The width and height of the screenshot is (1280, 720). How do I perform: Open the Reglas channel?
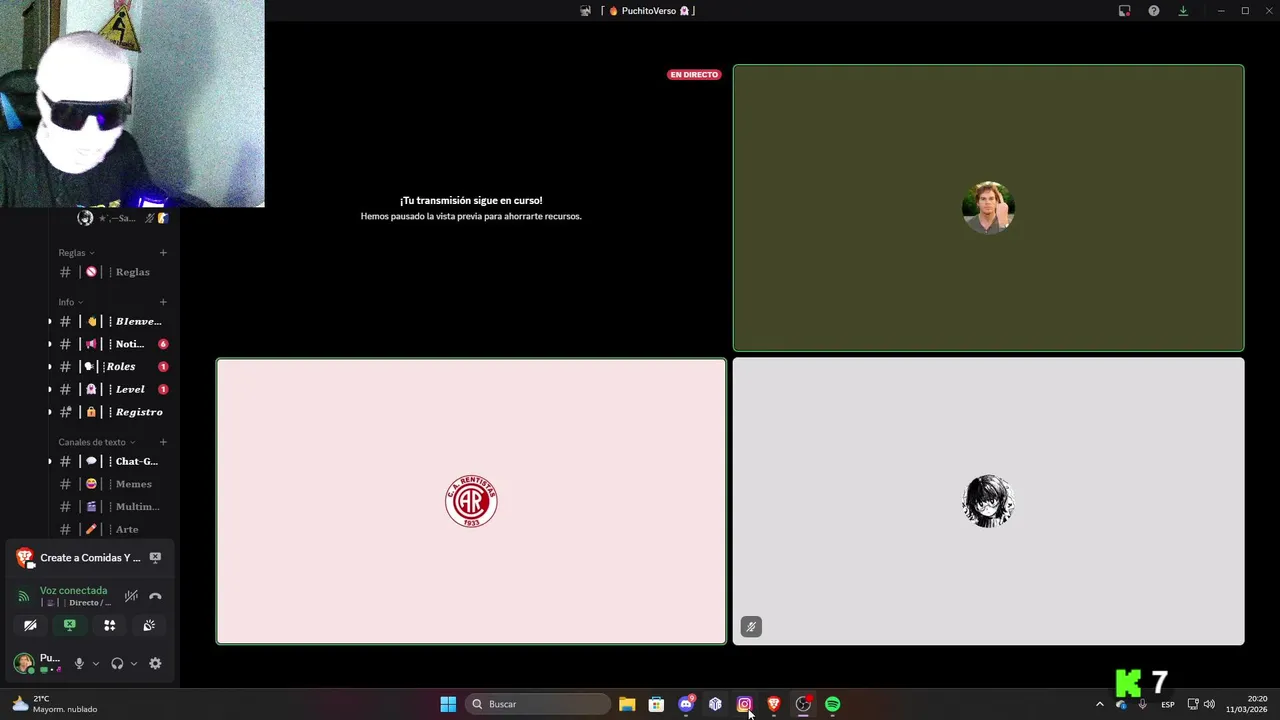tap(112, 272)
